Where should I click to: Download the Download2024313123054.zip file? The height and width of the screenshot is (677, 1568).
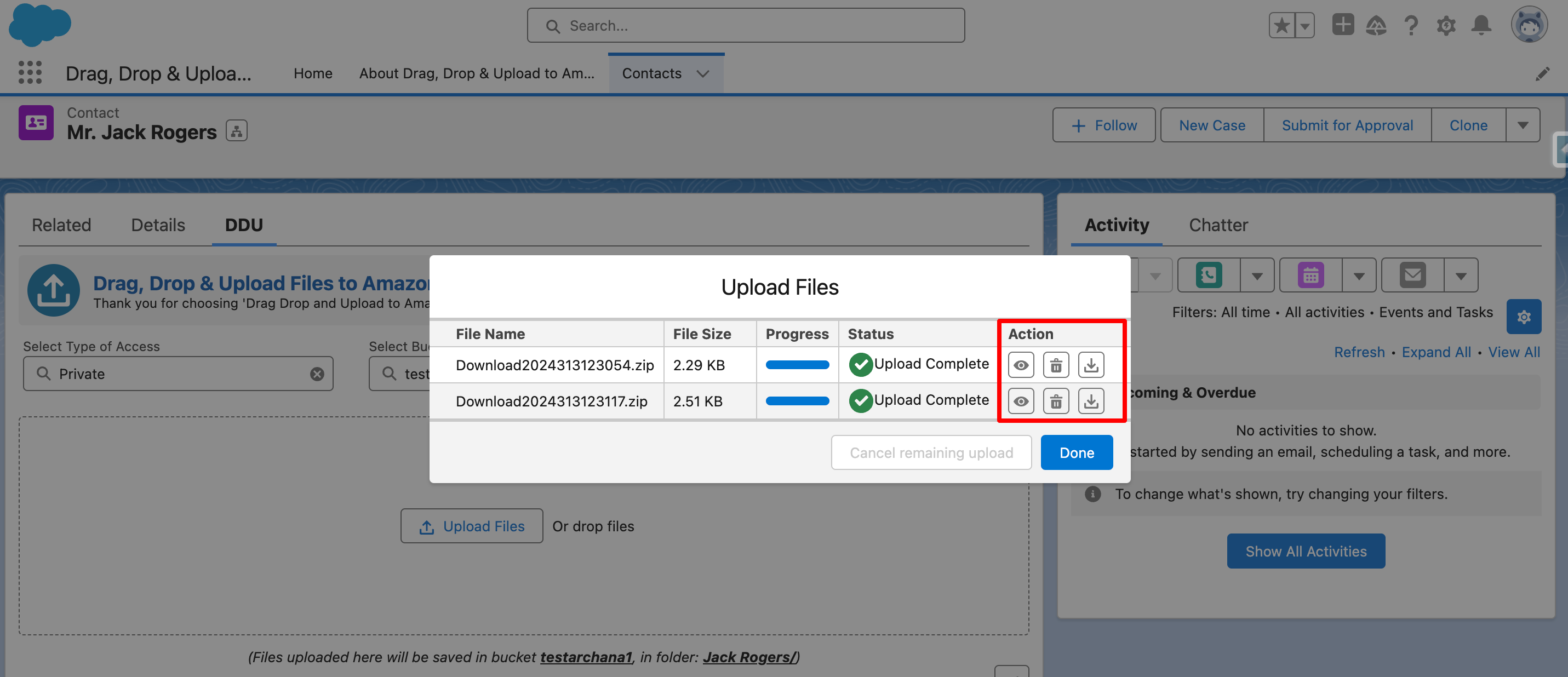click(1091, 365)
